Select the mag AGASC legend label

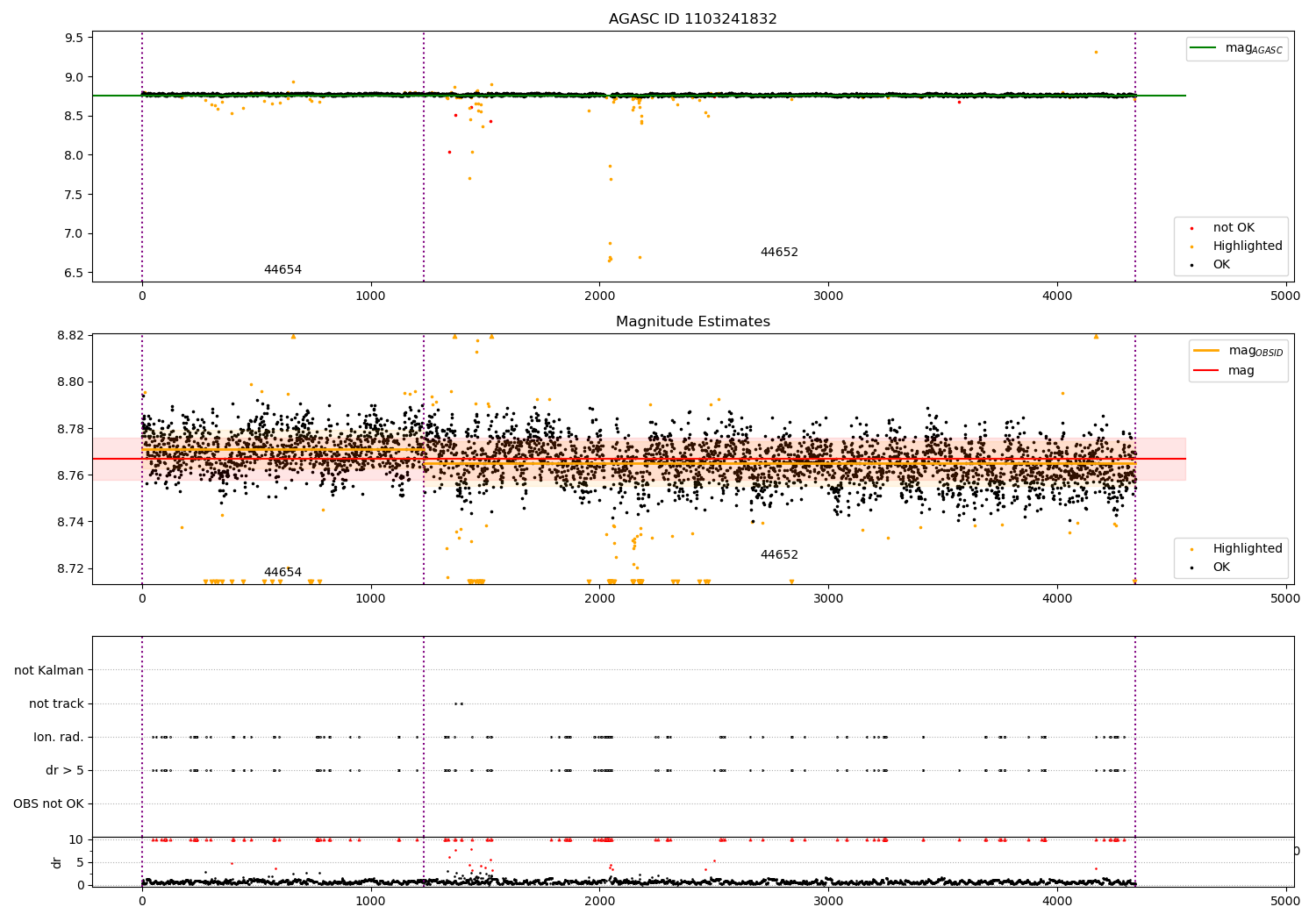click(x=1254, y=48)
